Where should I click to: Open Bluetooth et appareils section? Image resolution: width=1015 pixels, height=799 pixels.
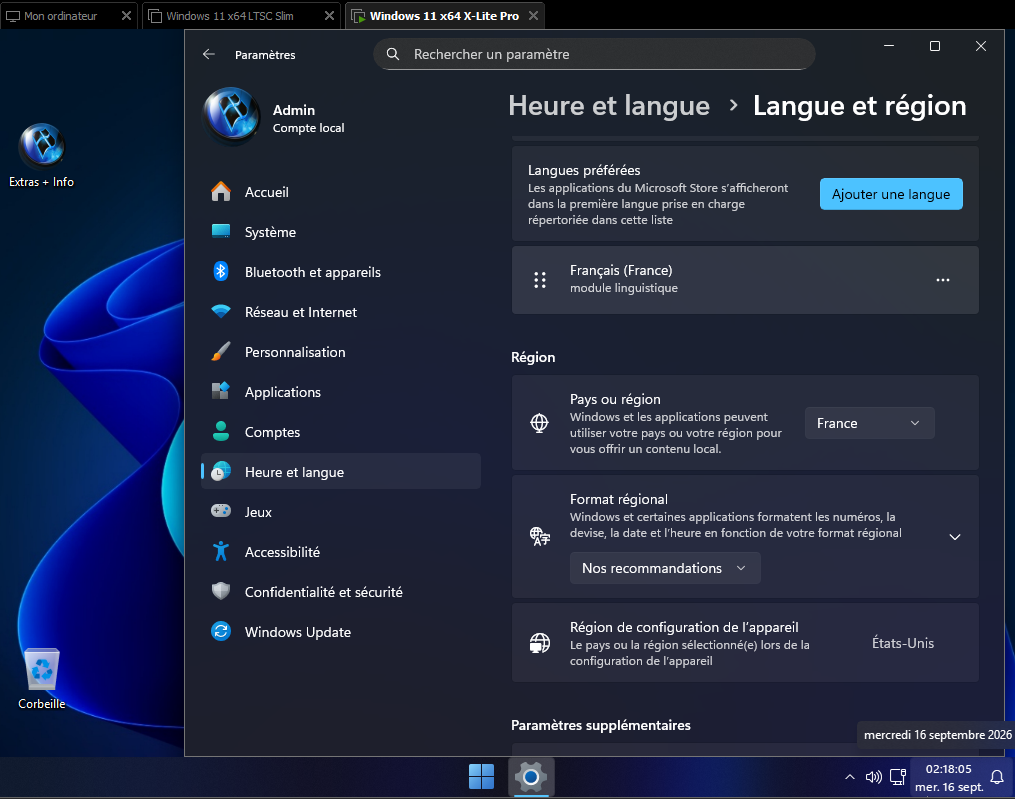pyautogui.click(x=340, y=272)
